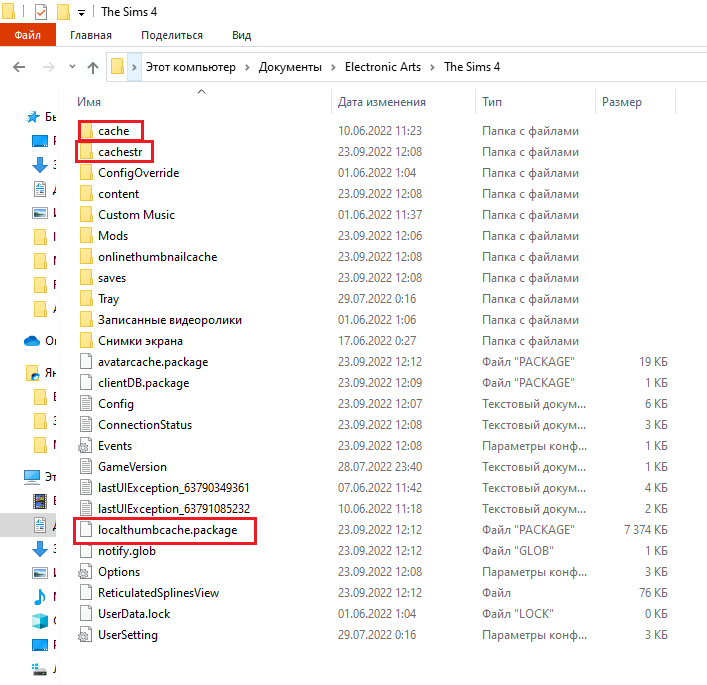Image resolution: width=707 pixels, height=685 pixels.
Task: Select the localthumbcache.package file icon
Action: pos(86,530)
